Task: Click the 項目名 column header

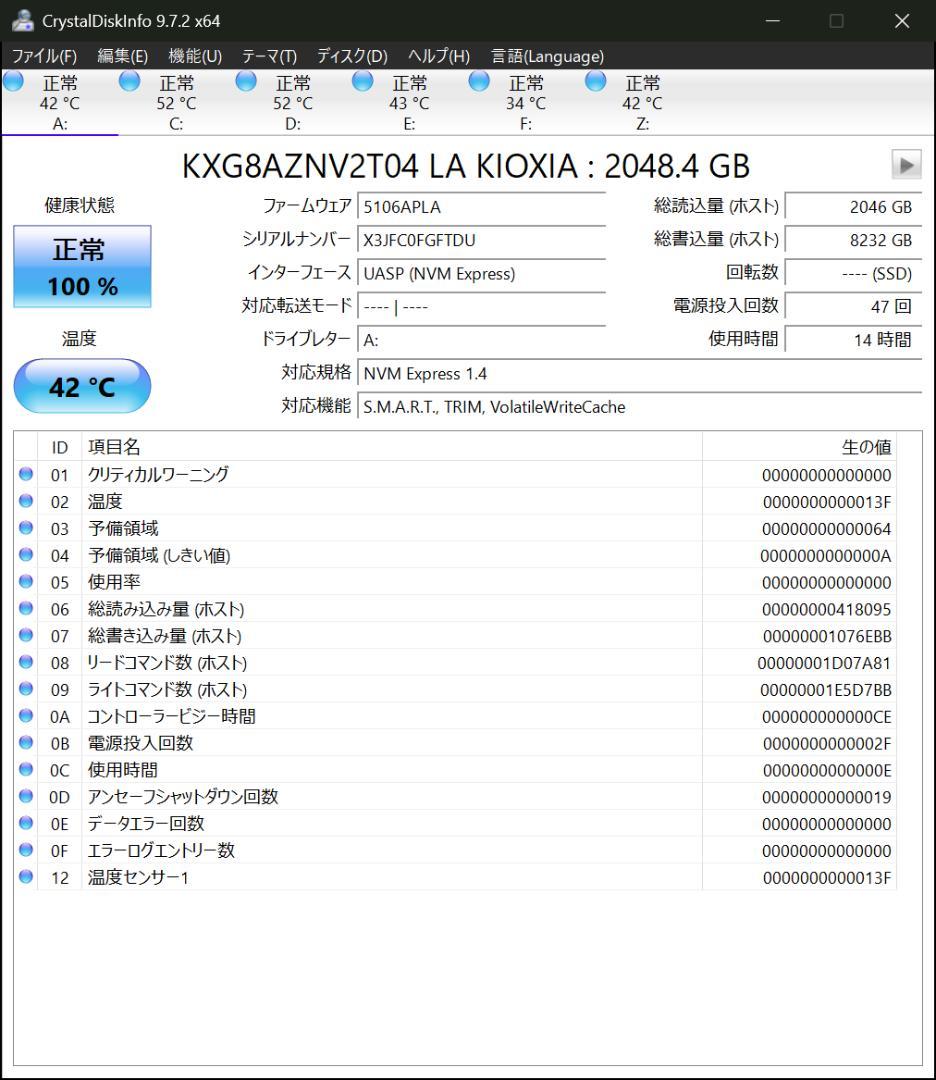Action: (392, 447)
